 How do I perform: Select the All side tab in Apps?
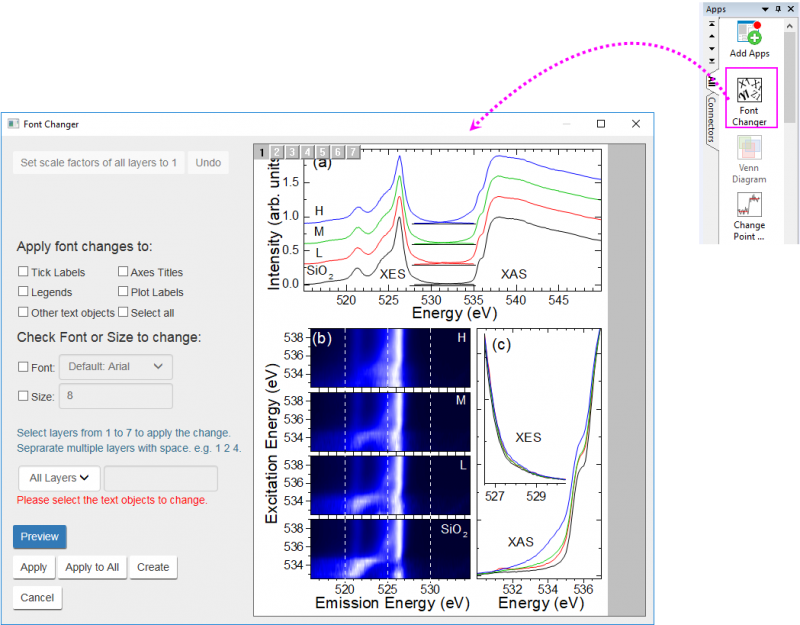point(710,82)
